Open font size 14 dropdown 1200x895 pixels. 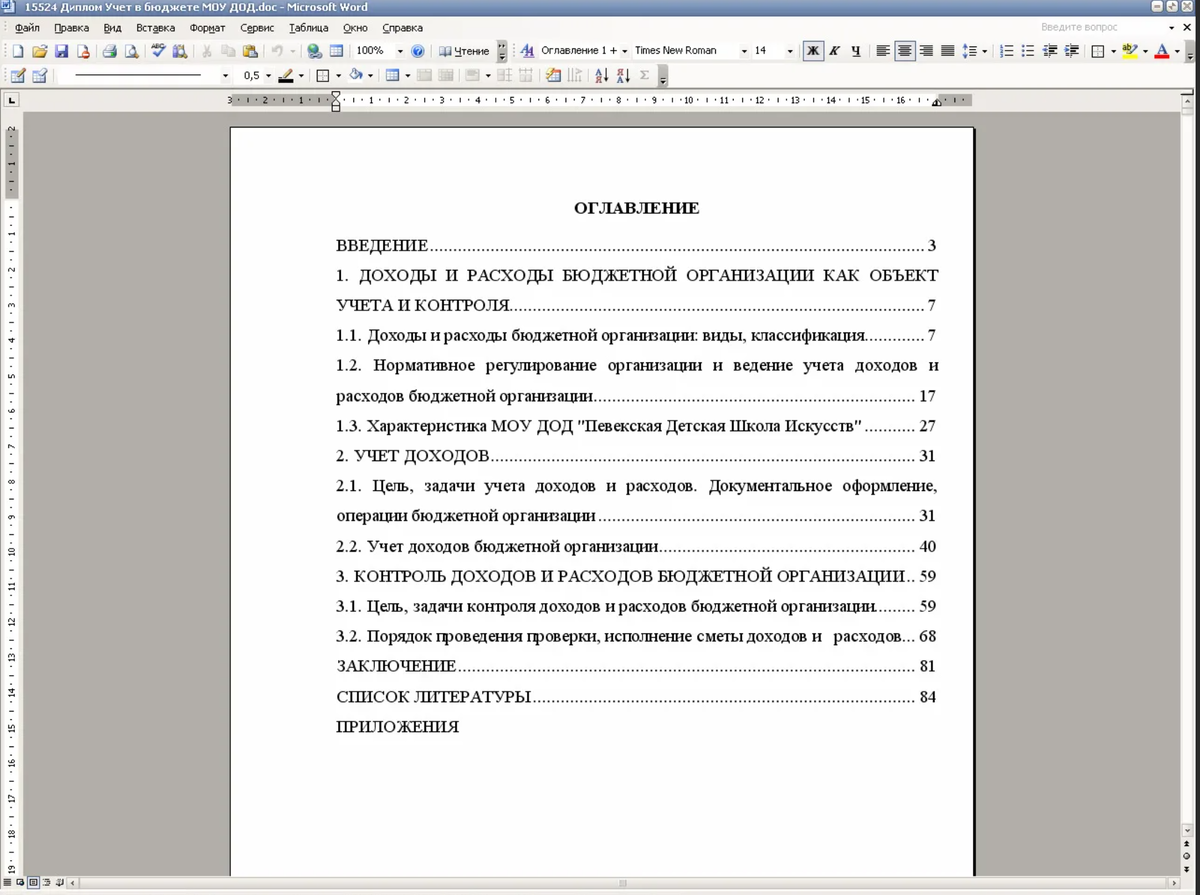pyautogui.click(x=790, y=51)
